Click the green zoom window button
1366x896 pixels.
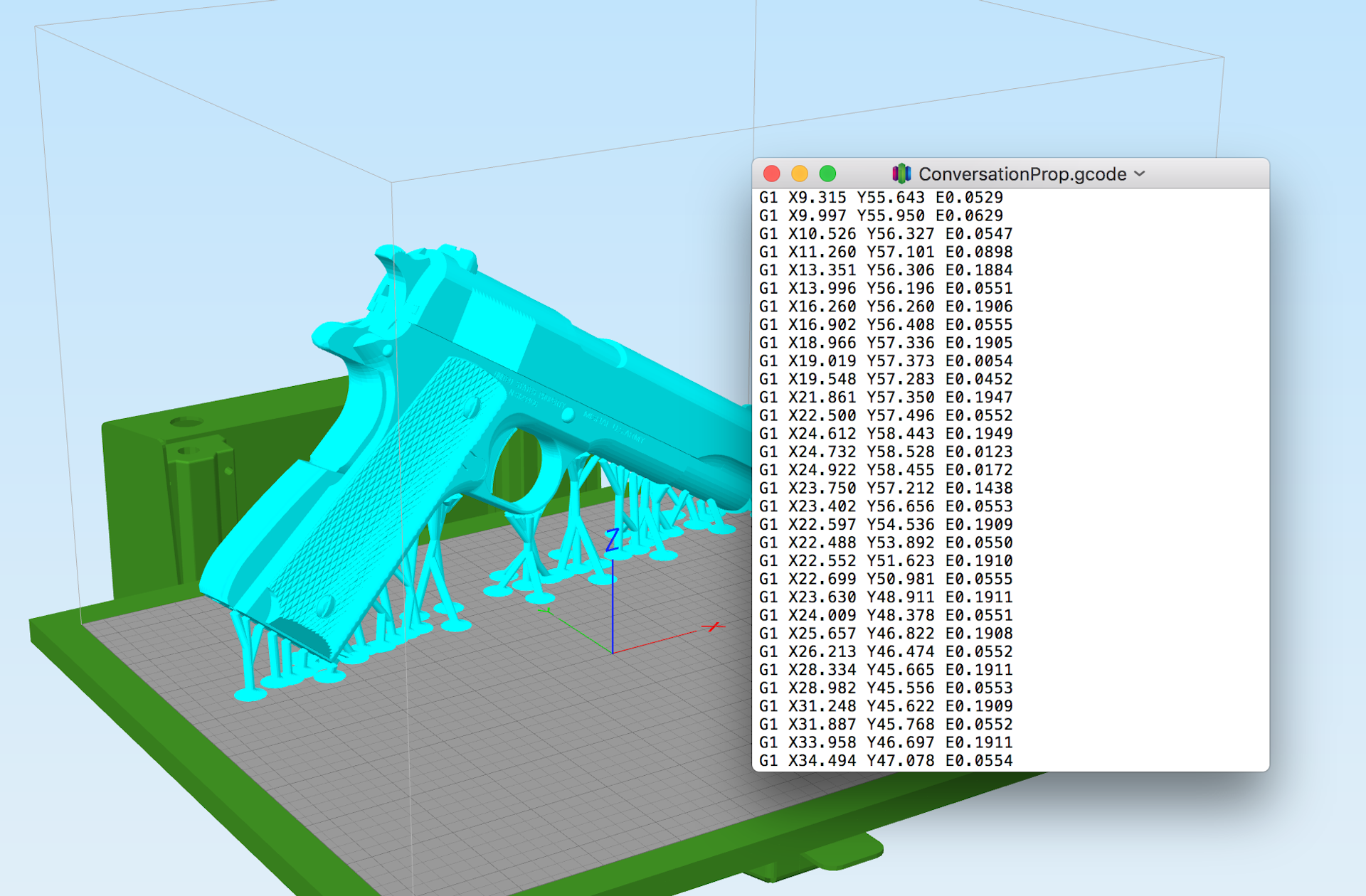point(827,174)
